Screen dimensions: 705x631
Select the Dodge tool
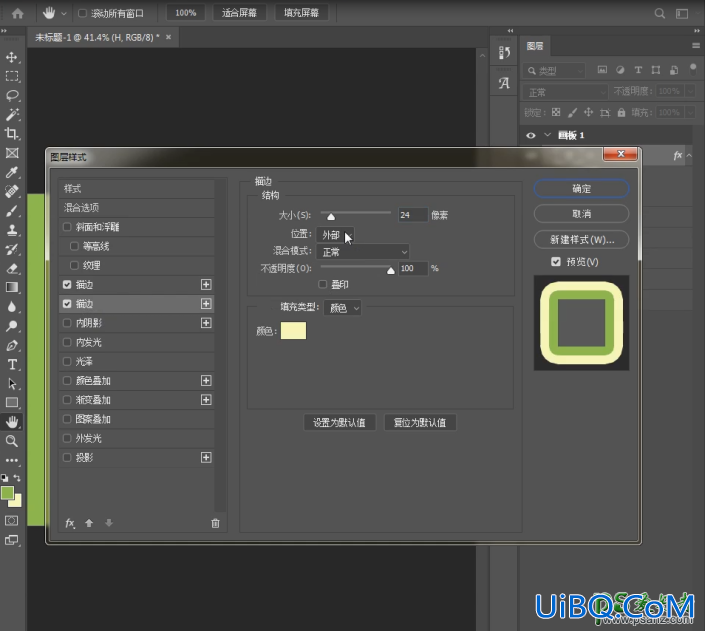(x=12, y=326)
